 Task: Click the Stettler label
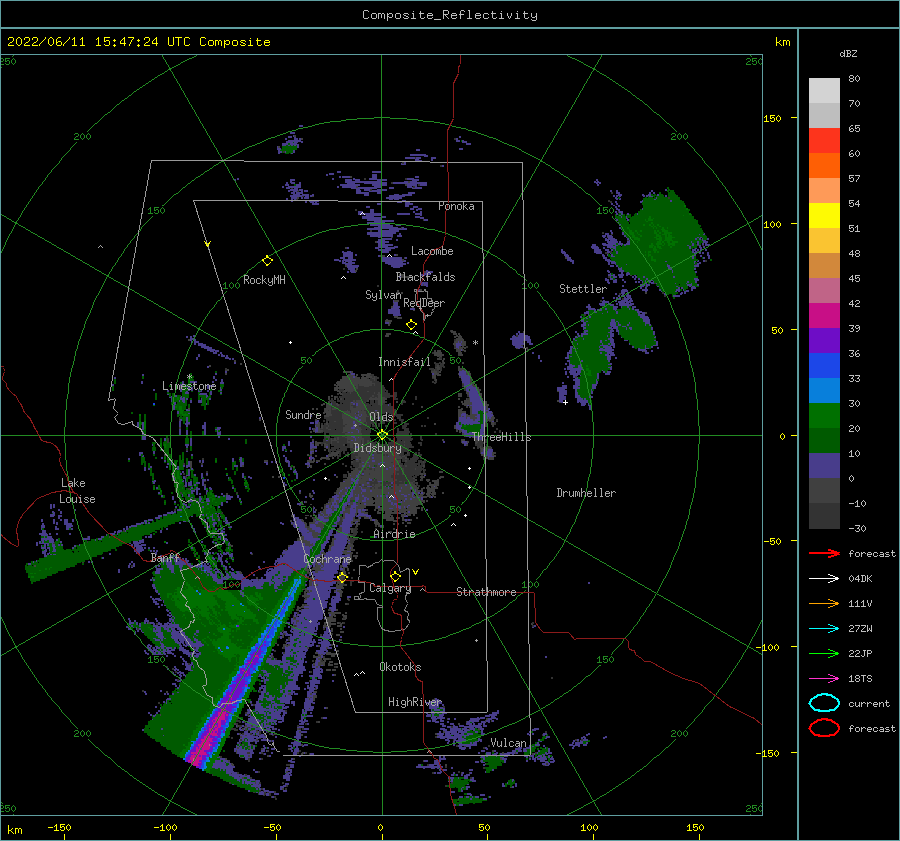(583, 289)
